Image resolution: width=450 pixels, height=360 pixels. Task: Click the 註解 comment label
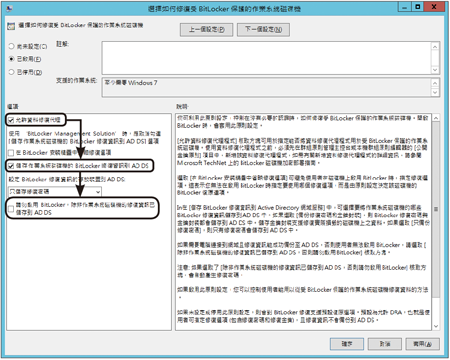pyautogui.click(x=62, y=44)
